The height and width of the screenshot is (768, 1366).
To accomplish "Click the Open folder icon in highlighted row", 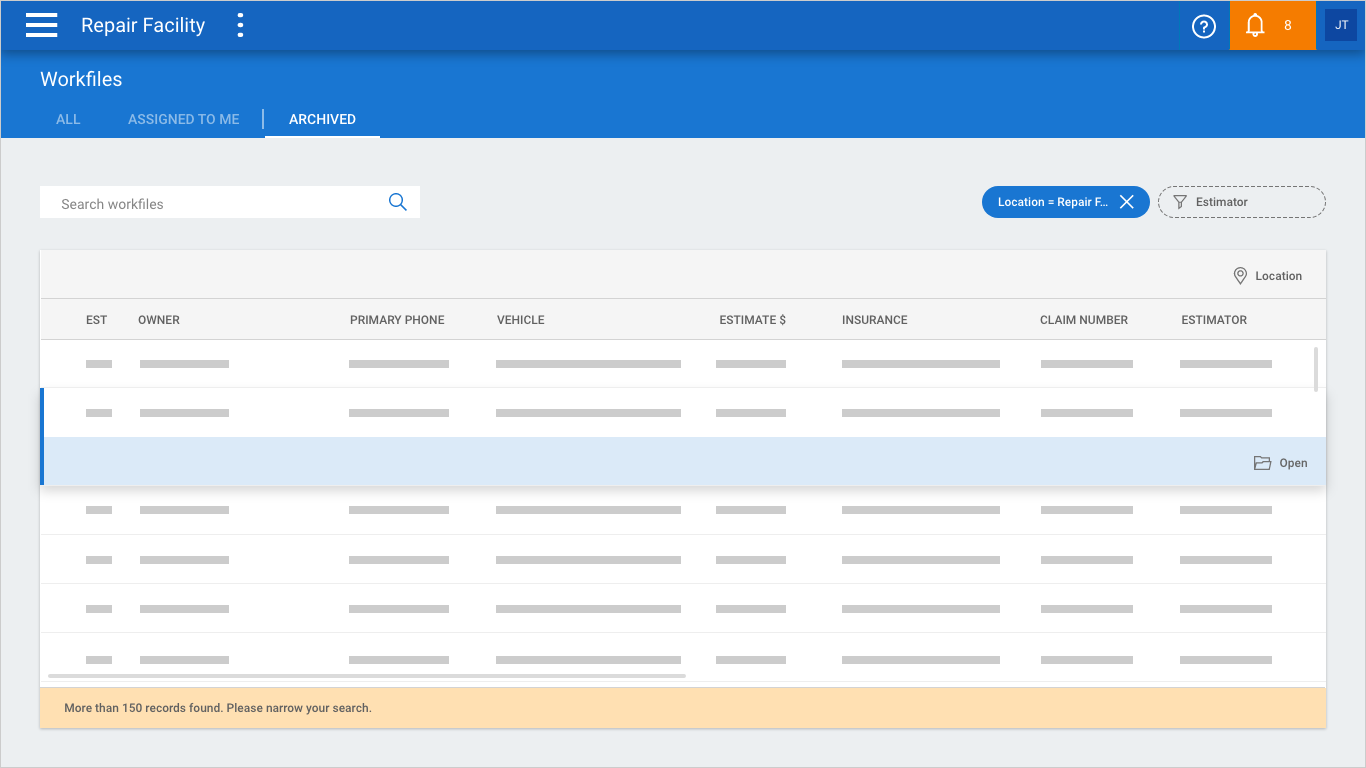I will [x=1262, y=463].
